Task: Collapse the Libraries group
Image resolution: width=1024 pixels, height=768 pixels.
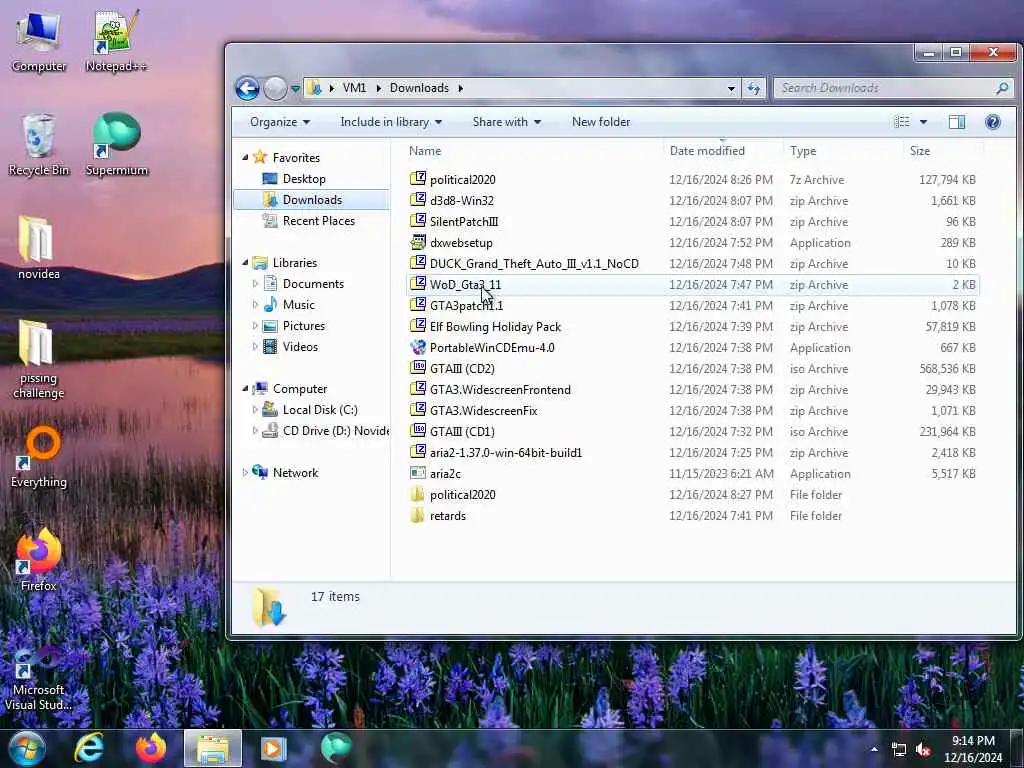Action: 246,263
